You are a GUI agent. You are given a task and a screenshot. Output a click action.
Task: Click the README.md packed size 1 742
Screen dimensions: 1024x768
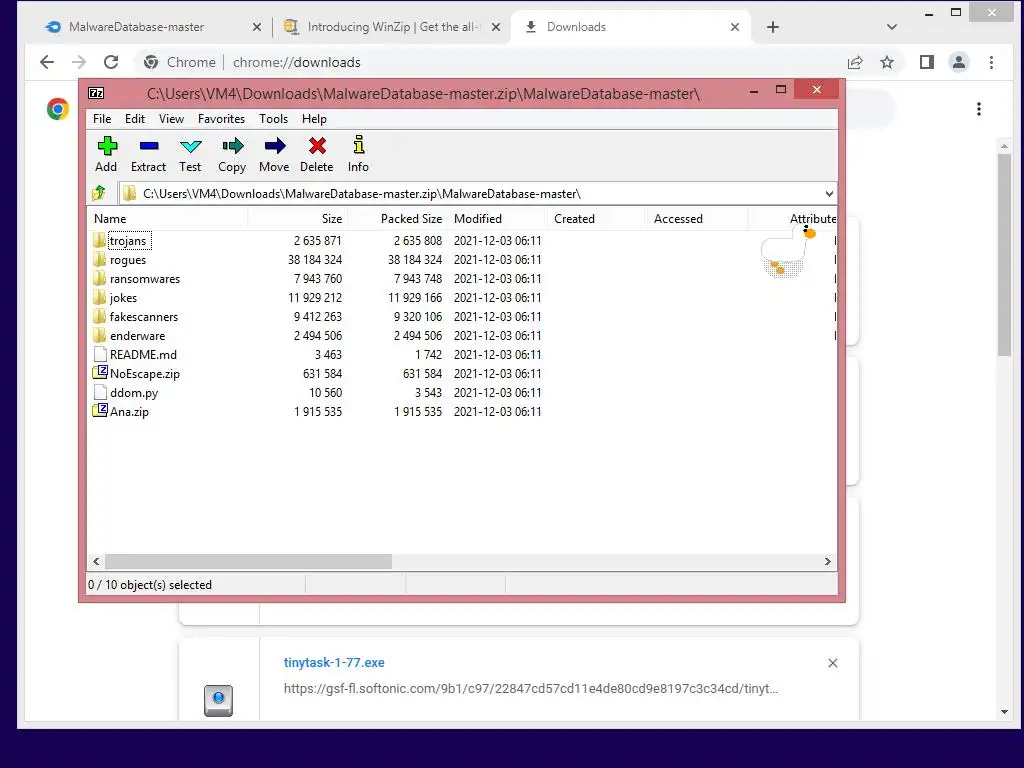click(x=428, y=355)
